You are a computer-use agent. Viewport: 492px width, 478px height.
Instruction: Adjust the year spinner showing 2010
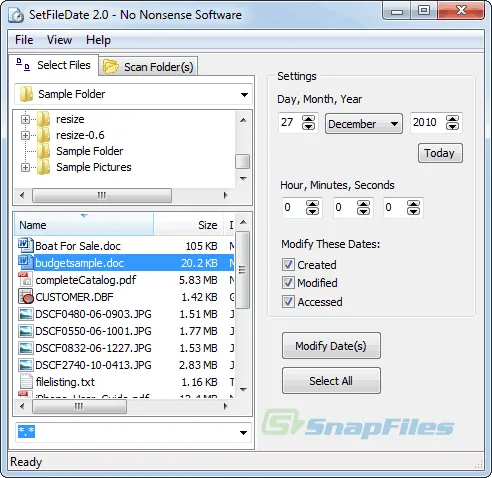click(452, 123)
